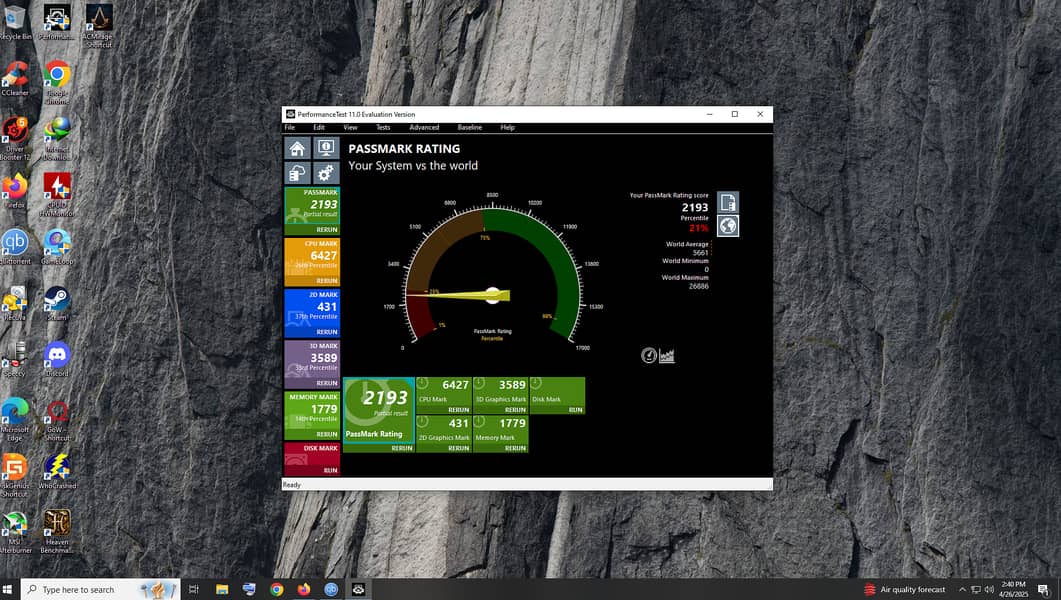Open Task View on the taskbar
The image size is (1061, 600).
194,589
